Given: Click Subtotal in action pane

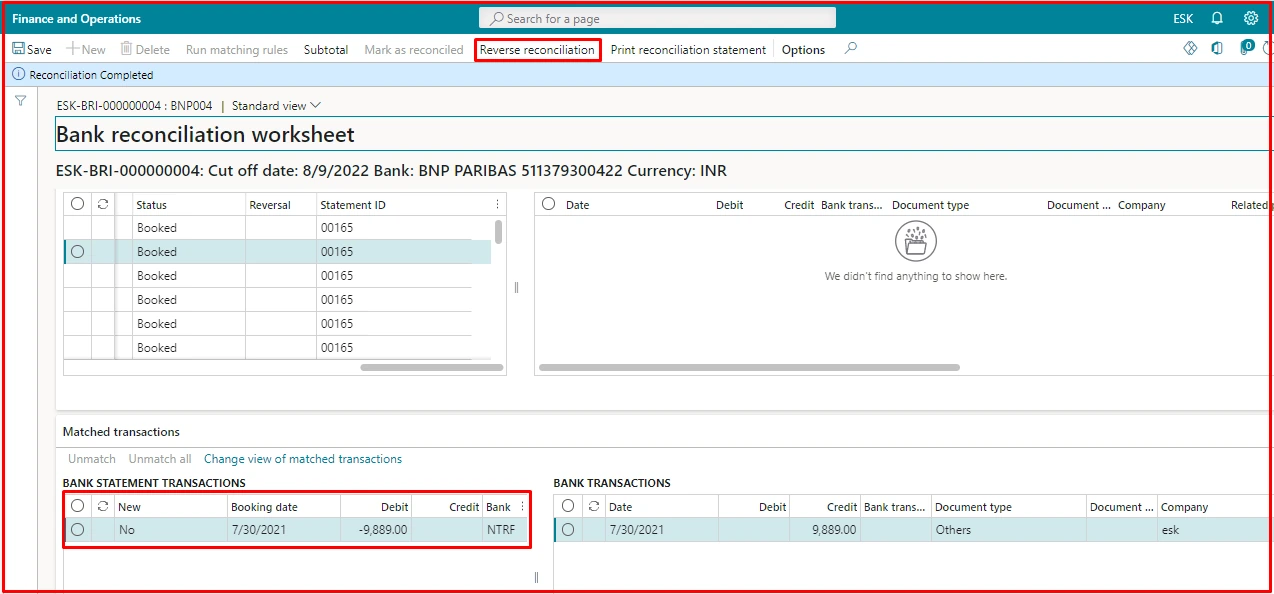Looking at the screenshot, I should (326, 49).
